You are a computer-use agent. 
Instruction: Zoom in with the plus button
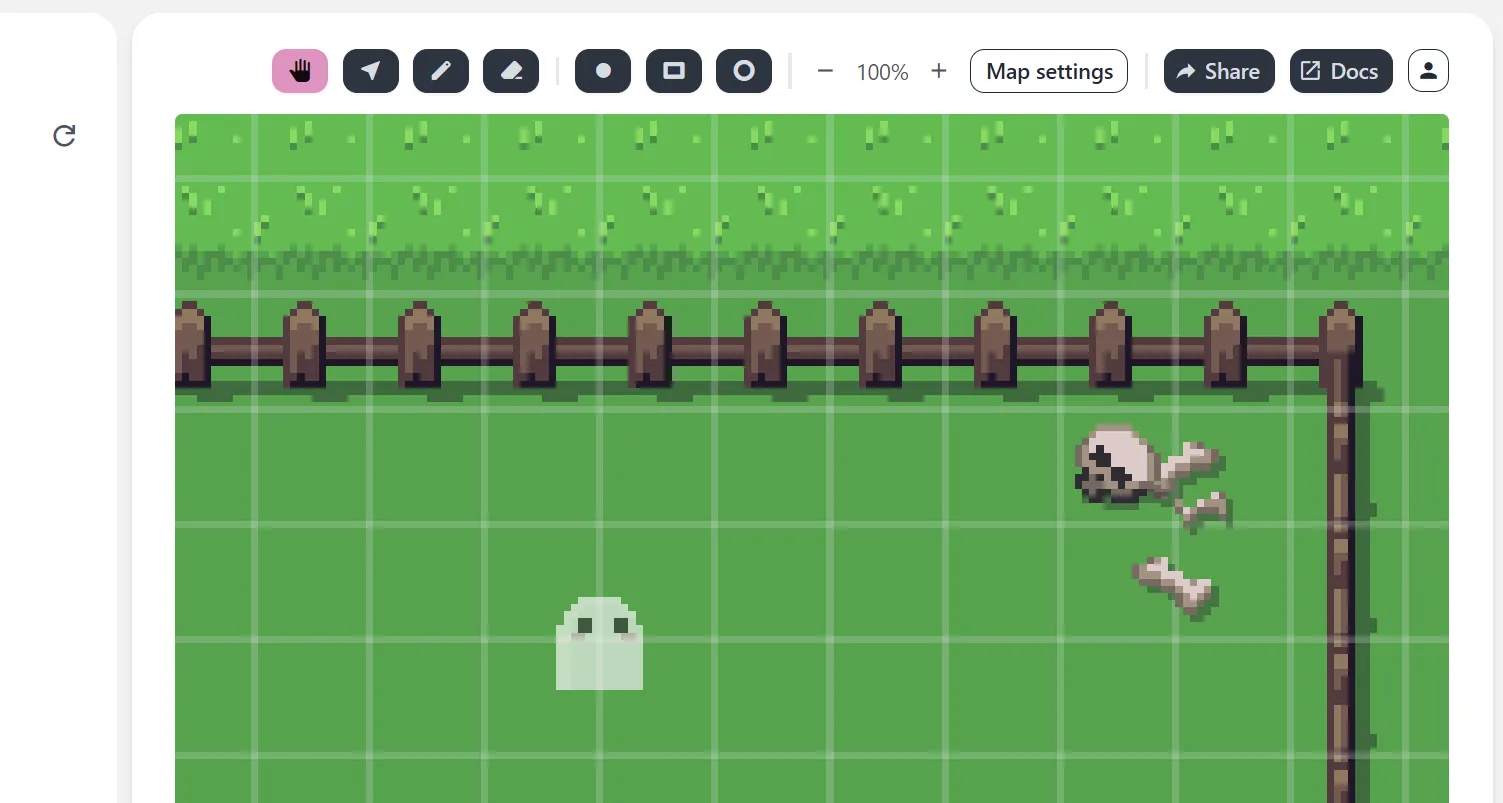point(938,71)
